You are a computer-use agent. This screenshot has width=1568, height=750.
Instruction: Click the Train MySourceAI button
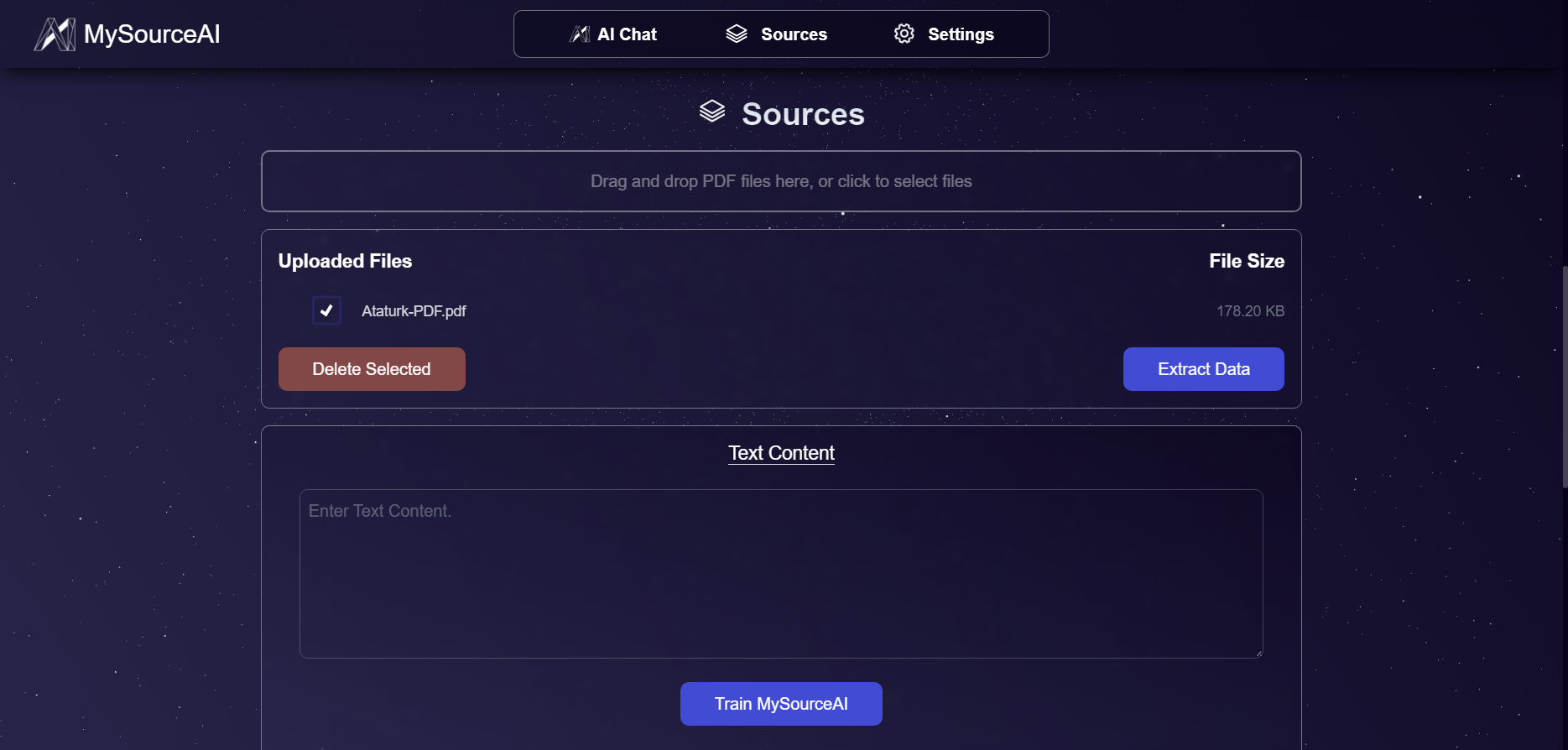coord(781,704)
